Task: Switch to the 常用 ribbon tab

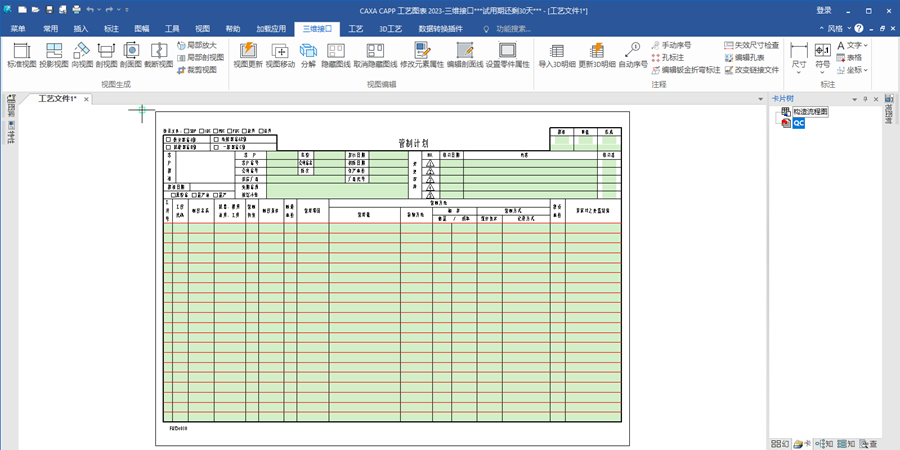Action: click(51, 29)
